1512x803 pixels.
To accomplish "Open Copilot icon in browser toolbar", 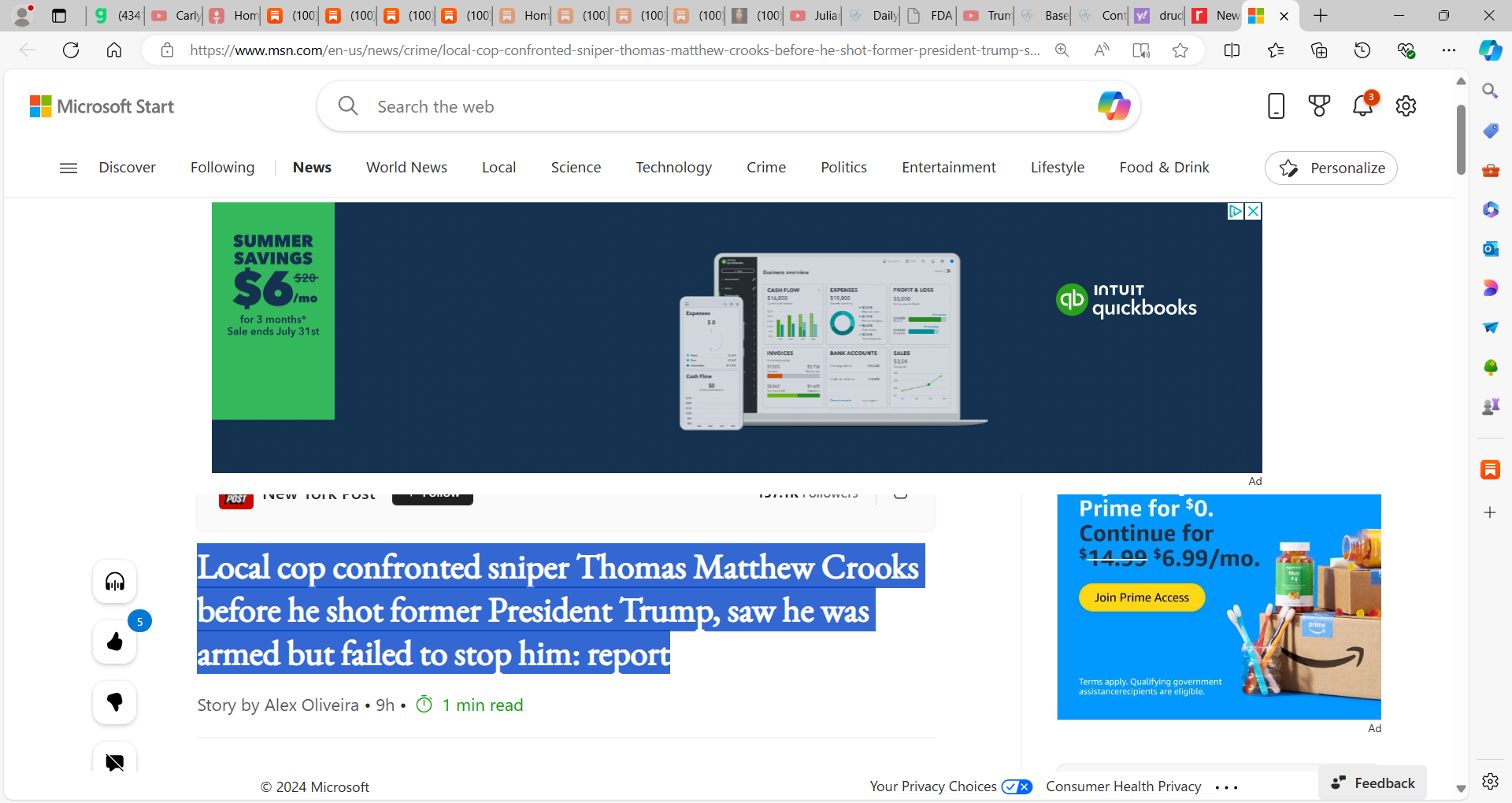I will 1490,50.
